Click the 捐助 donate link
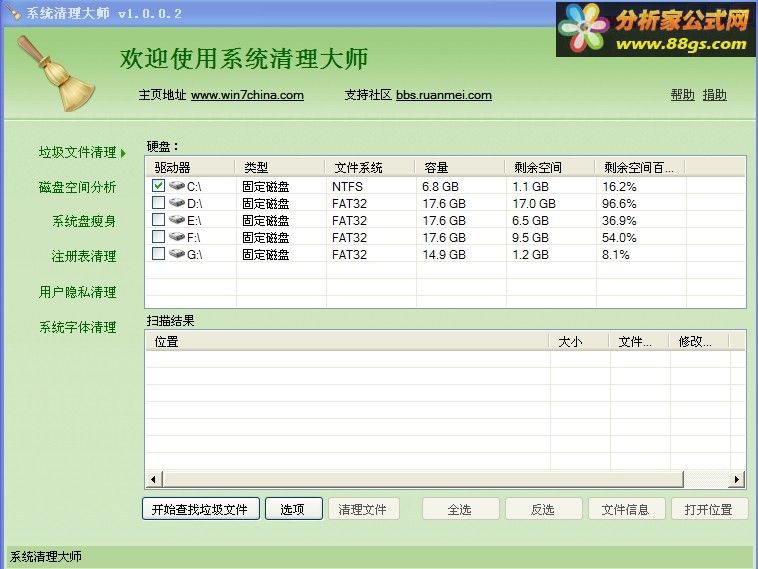 coord(714,95)
